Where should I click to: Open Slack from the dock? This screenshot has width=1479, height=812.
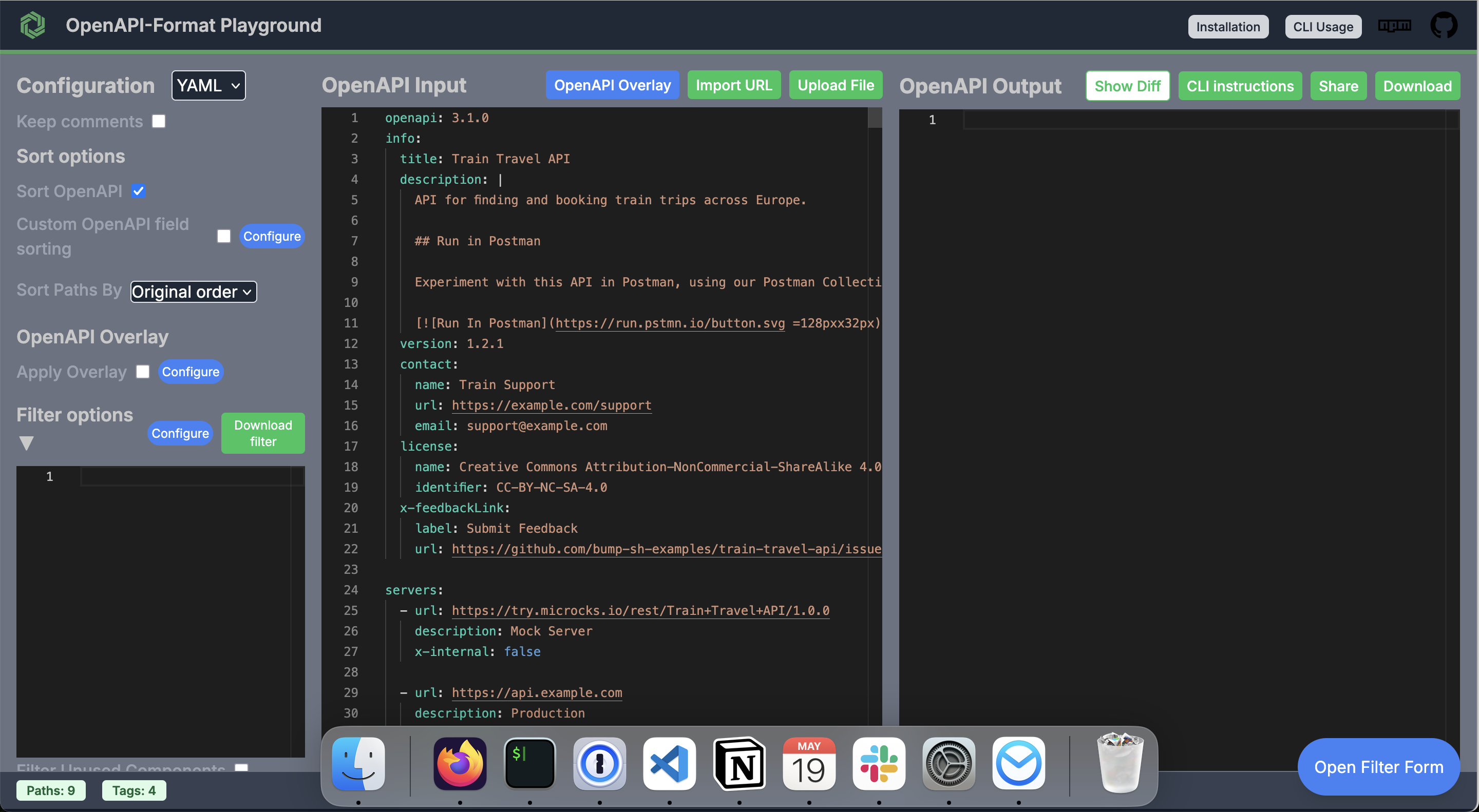879,764
